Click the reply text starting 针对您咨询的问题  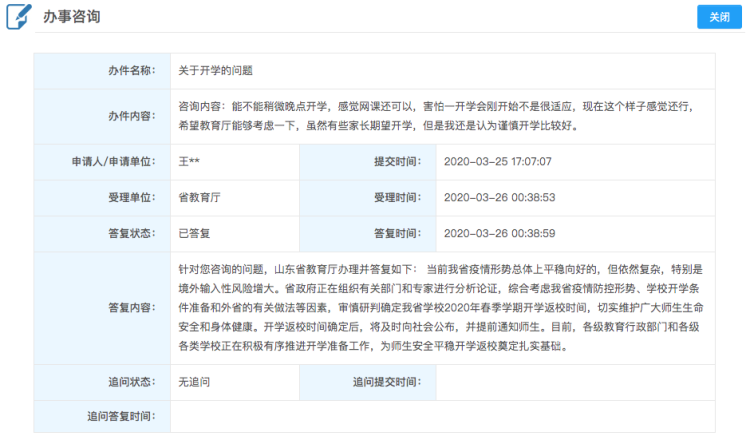click(441, 308)
